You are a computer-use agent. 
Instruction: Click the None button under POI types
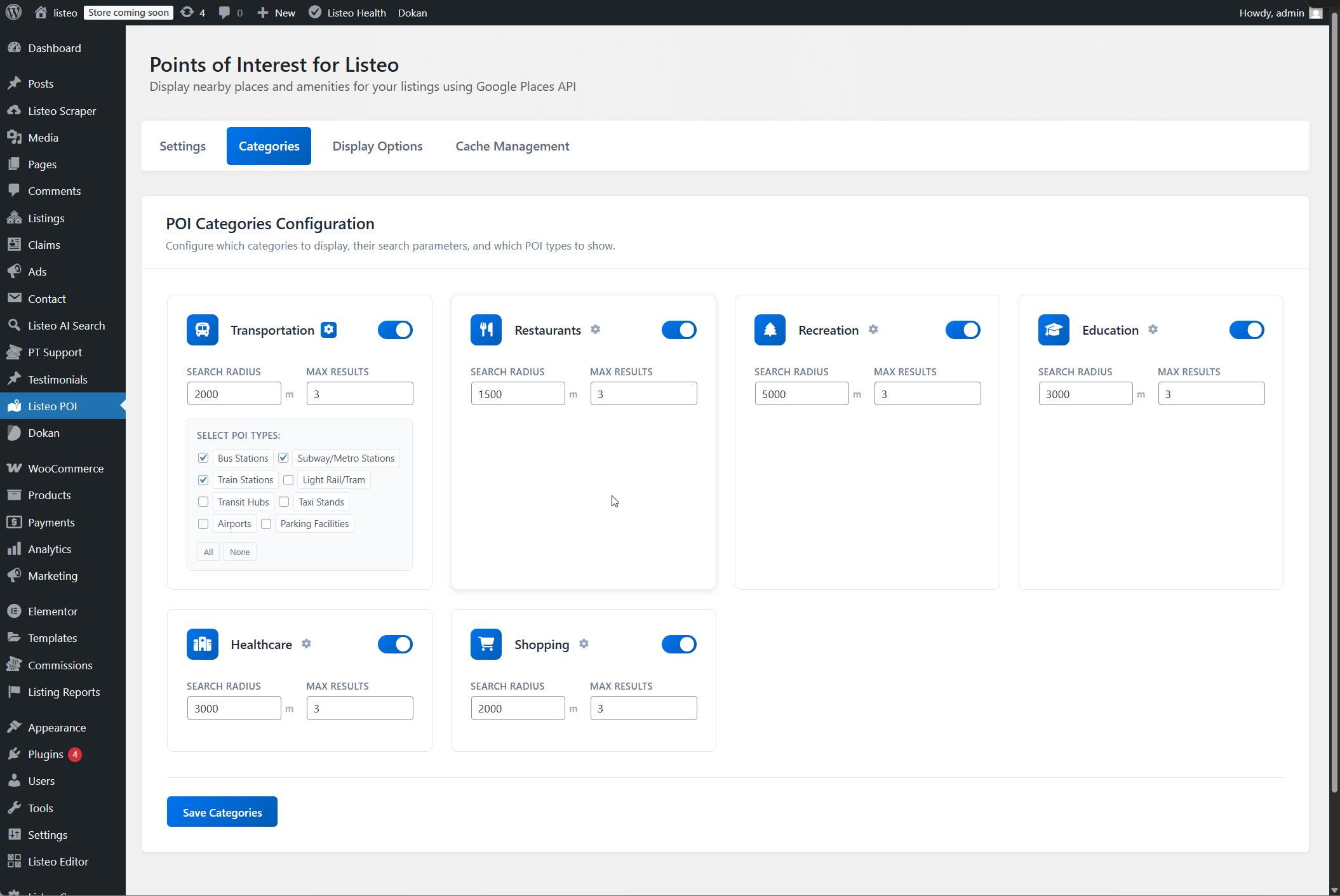point(239,552)
